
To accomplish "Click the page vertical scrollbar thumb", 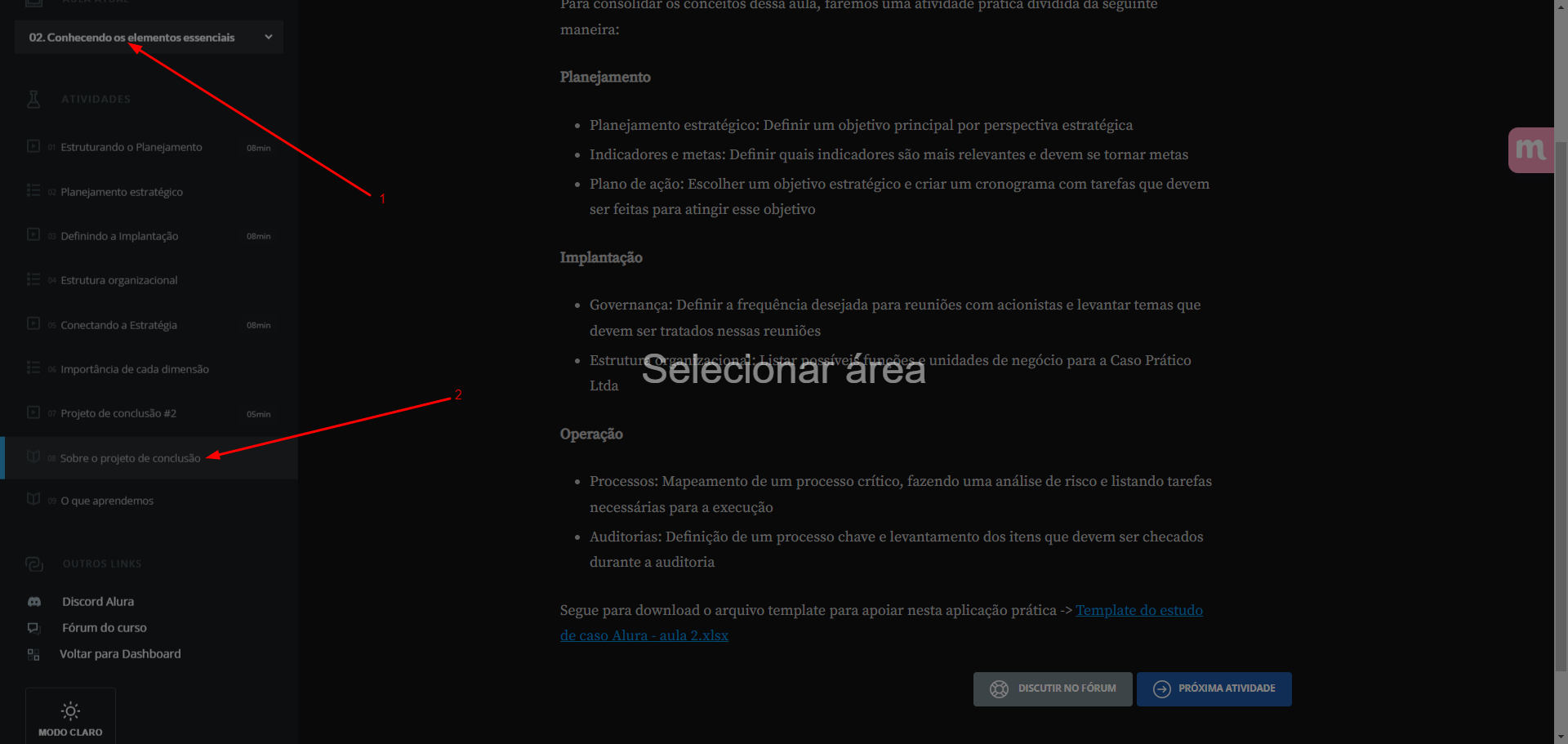I will pos(1561,406).
